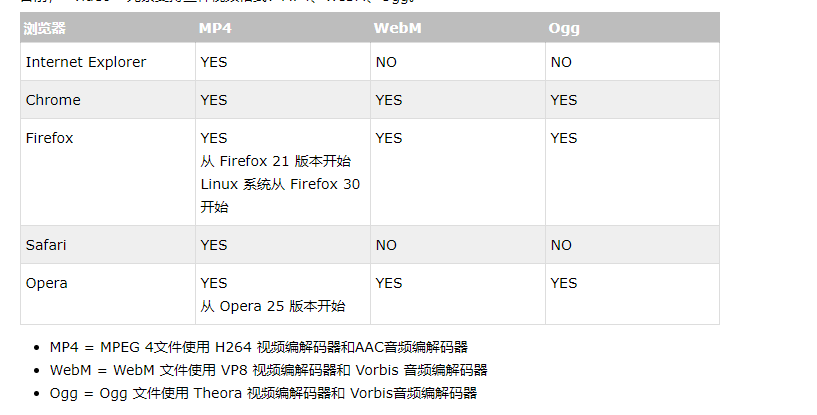Click the "从 Firefox 21 版本开始" note
Screen dimensions: 817x415
[275, 161]
